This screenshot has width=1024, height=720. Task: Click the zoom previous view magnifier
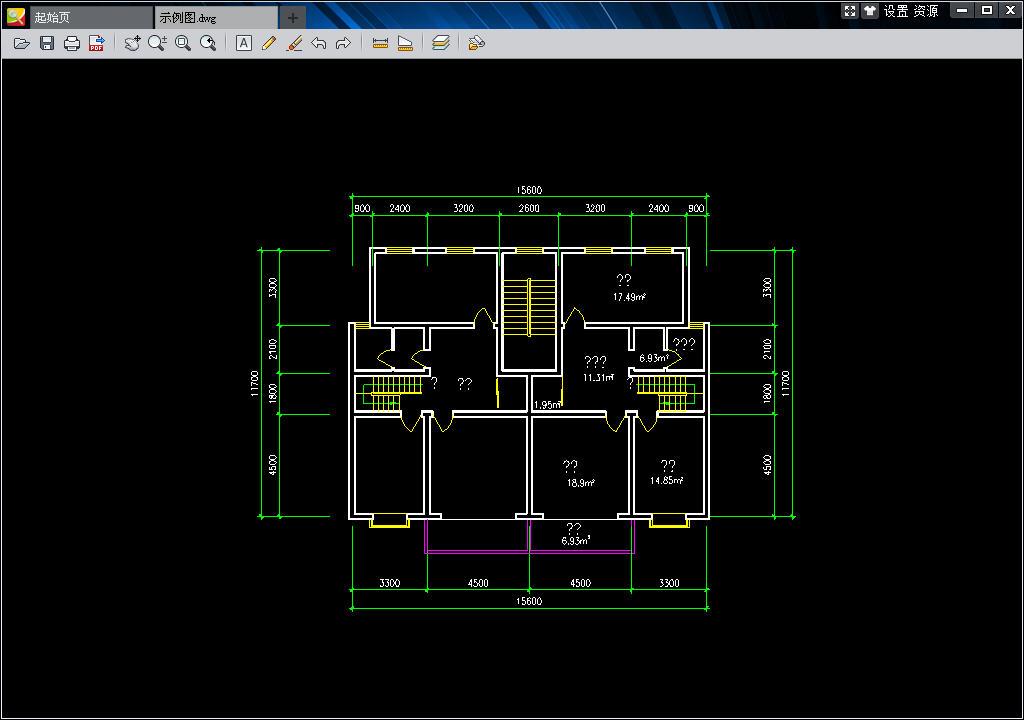(208, 43)
